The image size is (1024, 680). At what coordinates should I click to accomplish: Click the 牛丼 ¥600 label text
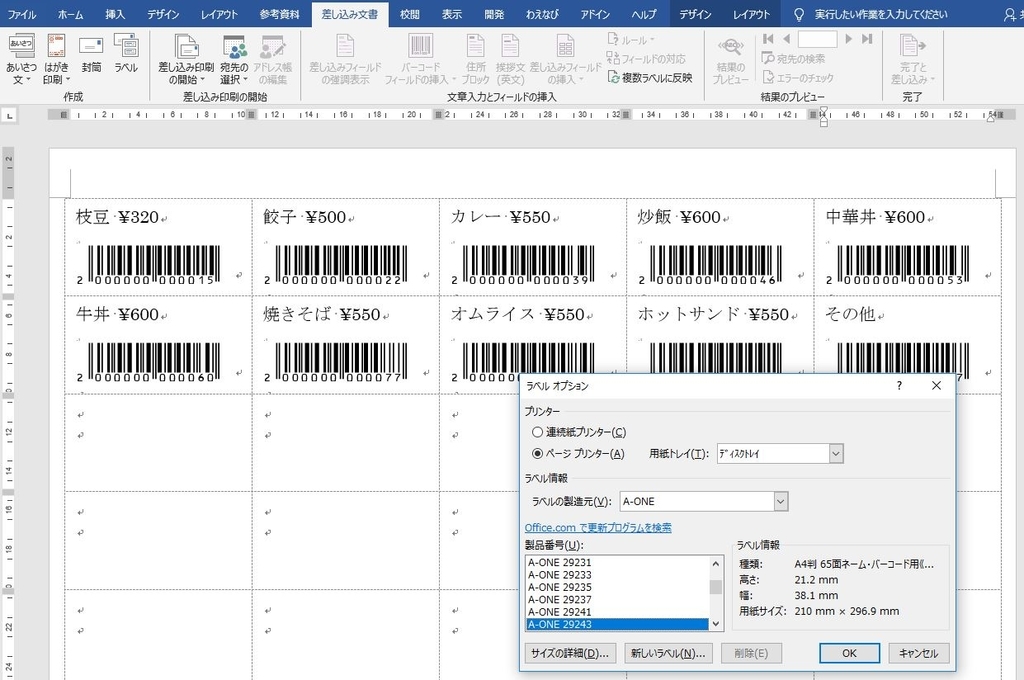[x=117, y=314]
